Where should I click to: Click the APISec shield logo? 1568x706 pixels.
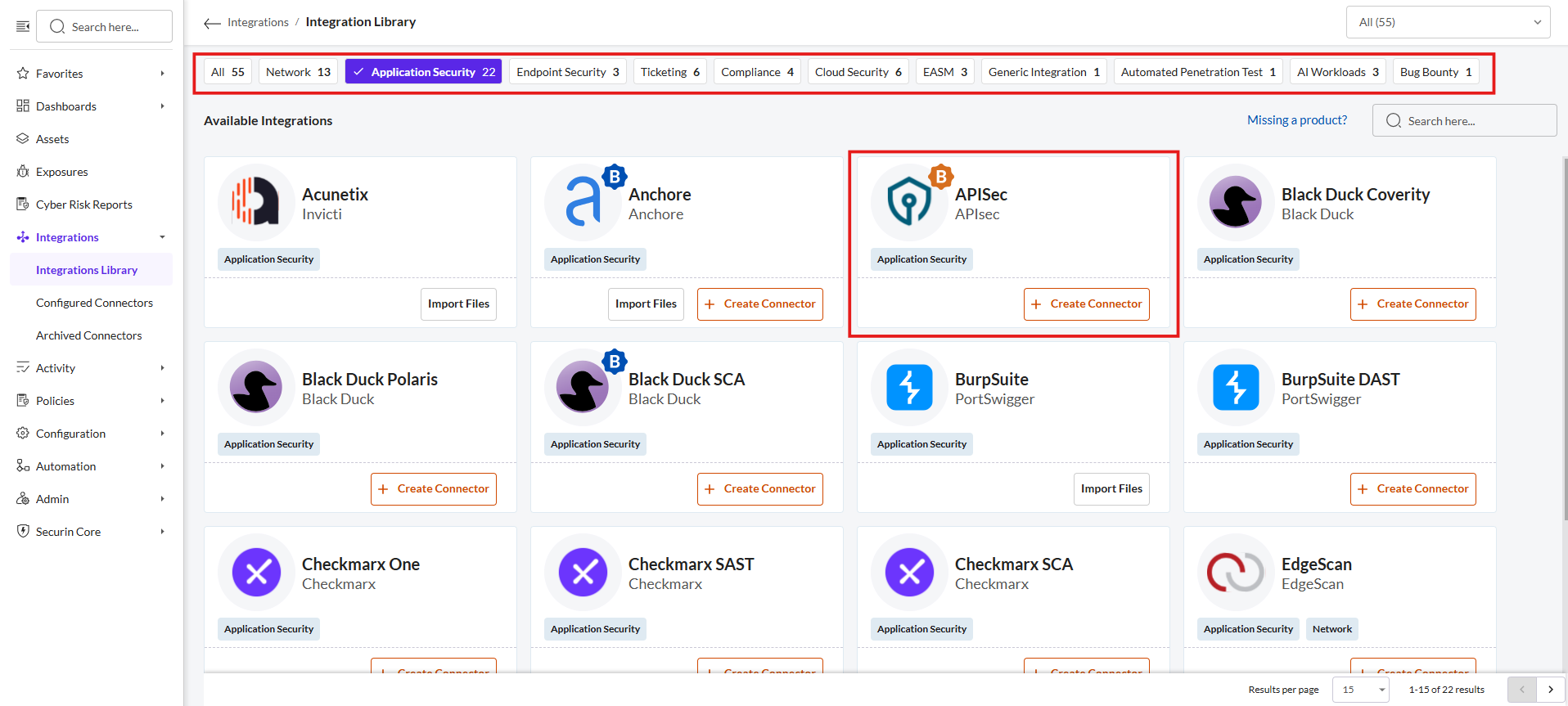click(909, 201)
